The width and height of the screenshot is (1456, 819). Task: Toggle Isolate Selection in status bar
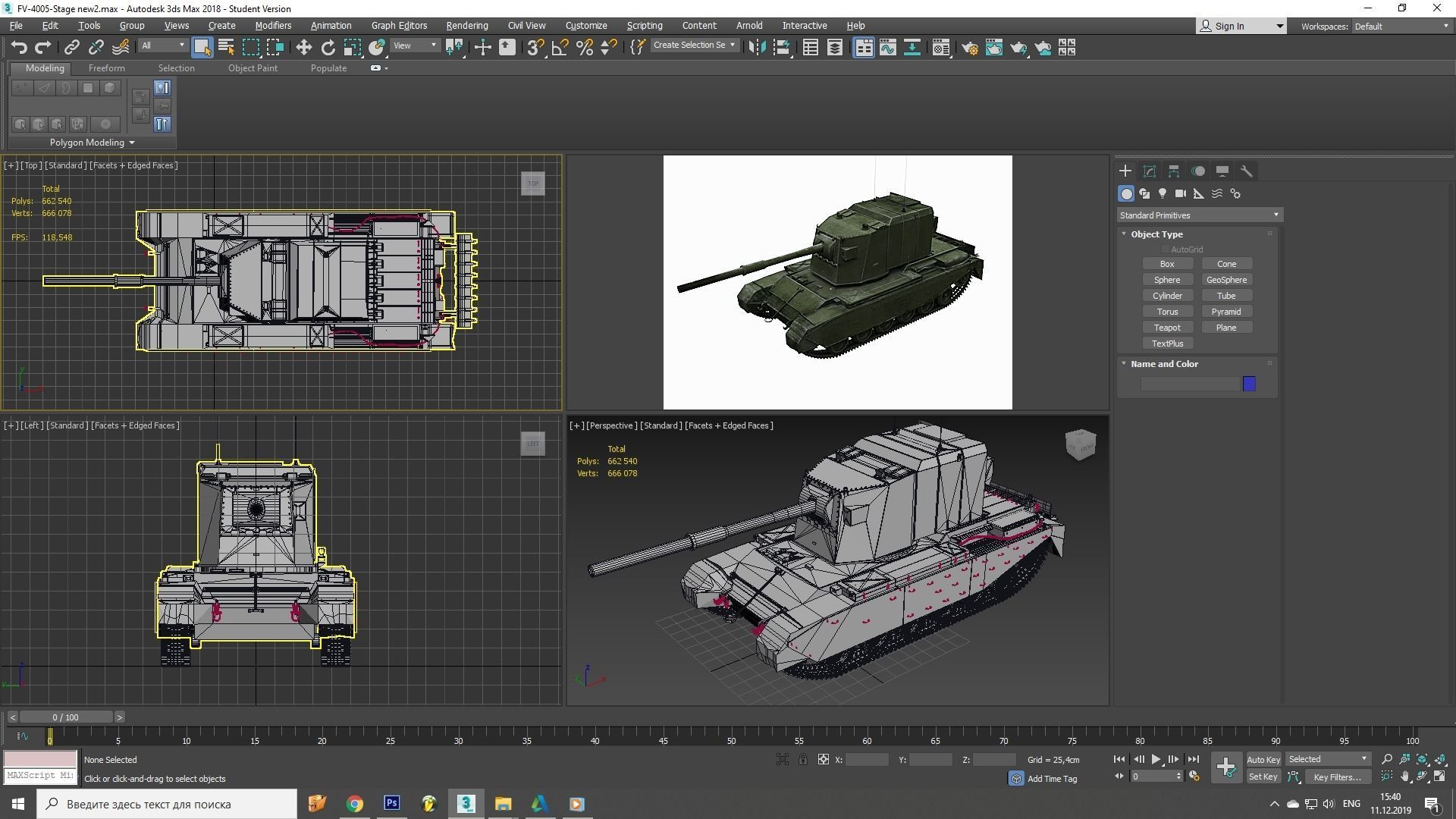[783, 759]
